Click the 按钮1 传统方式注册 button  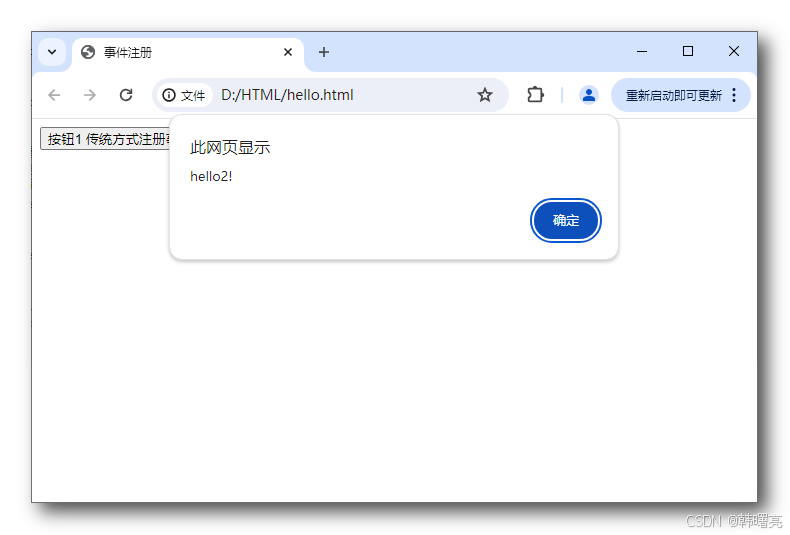(106, 139)
